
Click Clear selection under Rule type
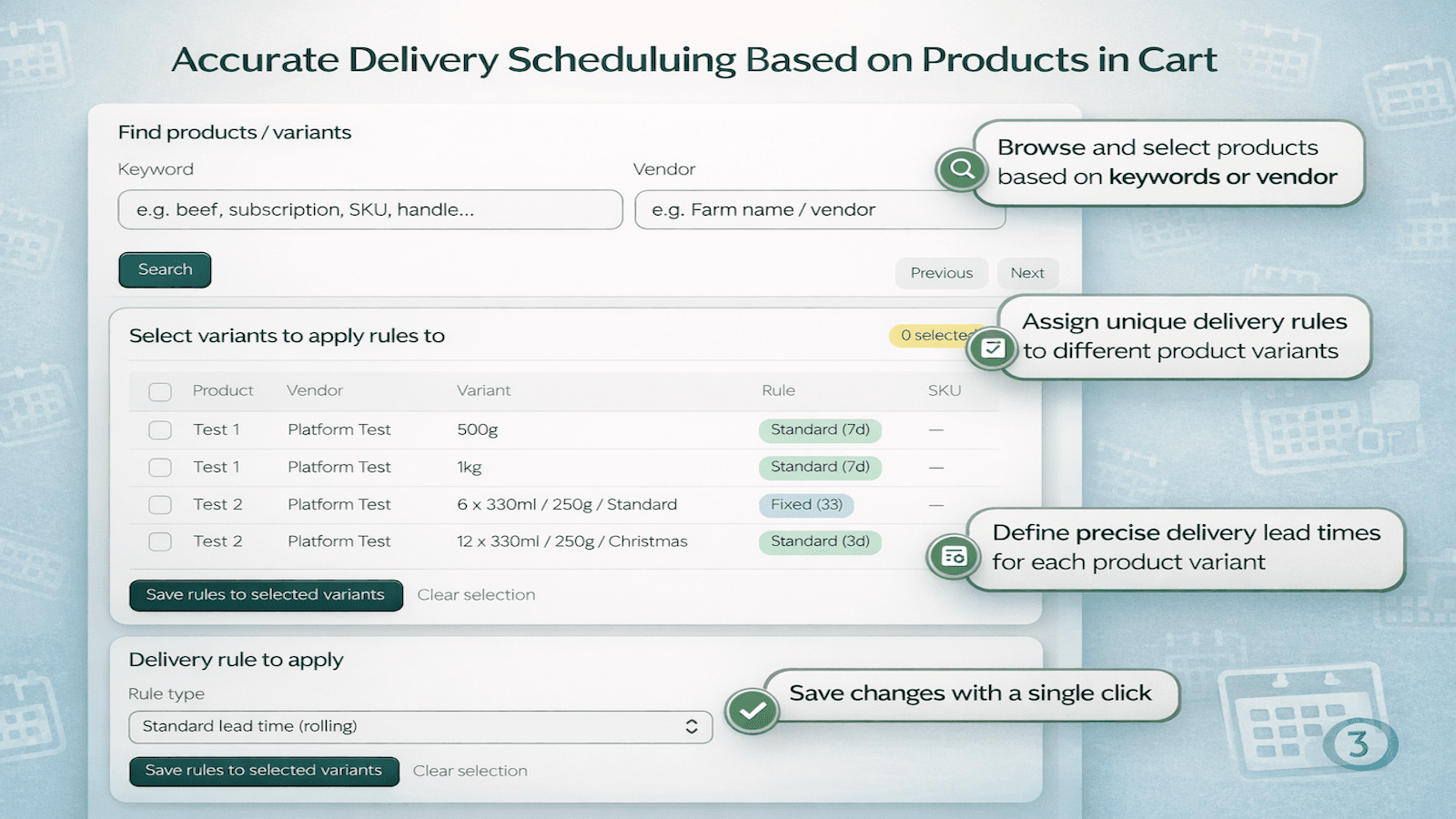pyautogui.click(x=470, y=771)
